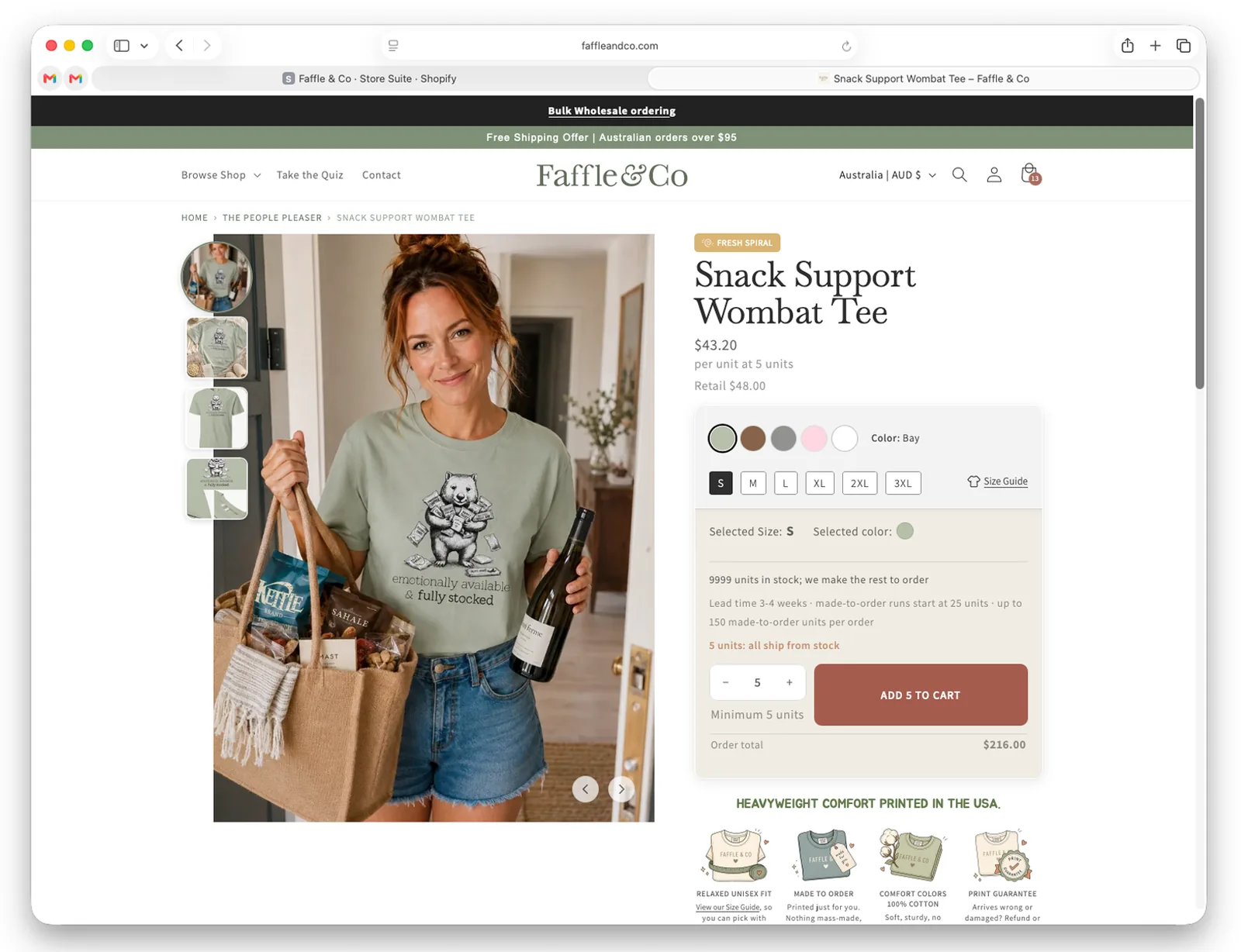Select size 3XL
The image size is (1241, 952).
[903, 483]
